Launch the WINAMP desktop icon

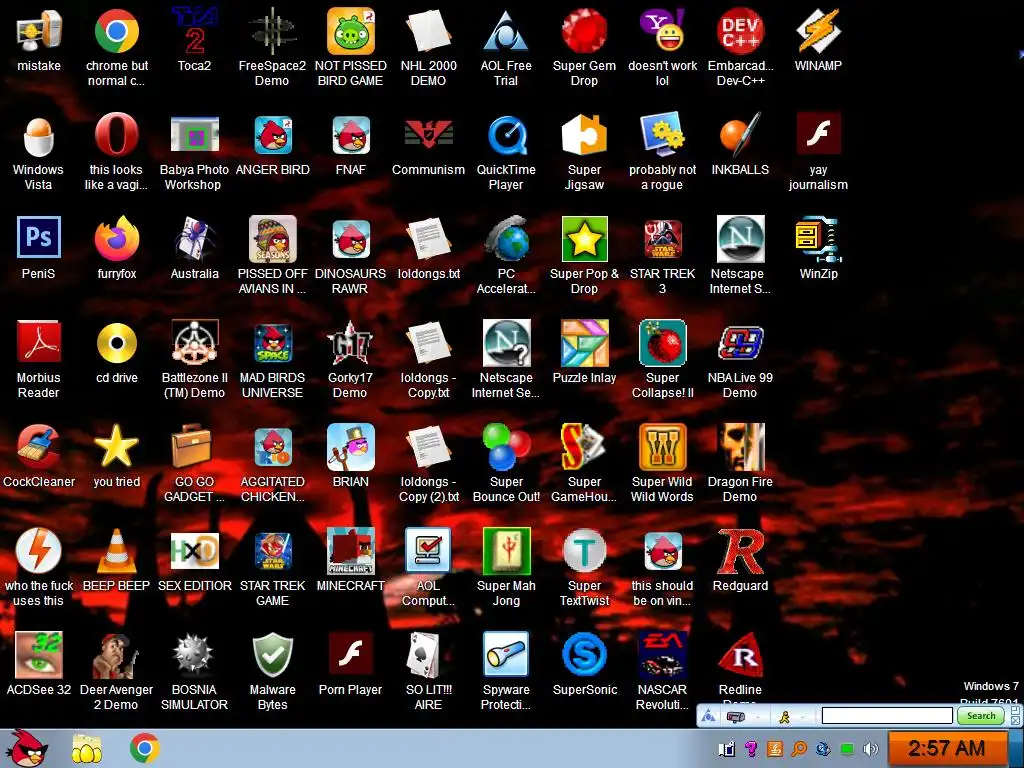point(818,31)
